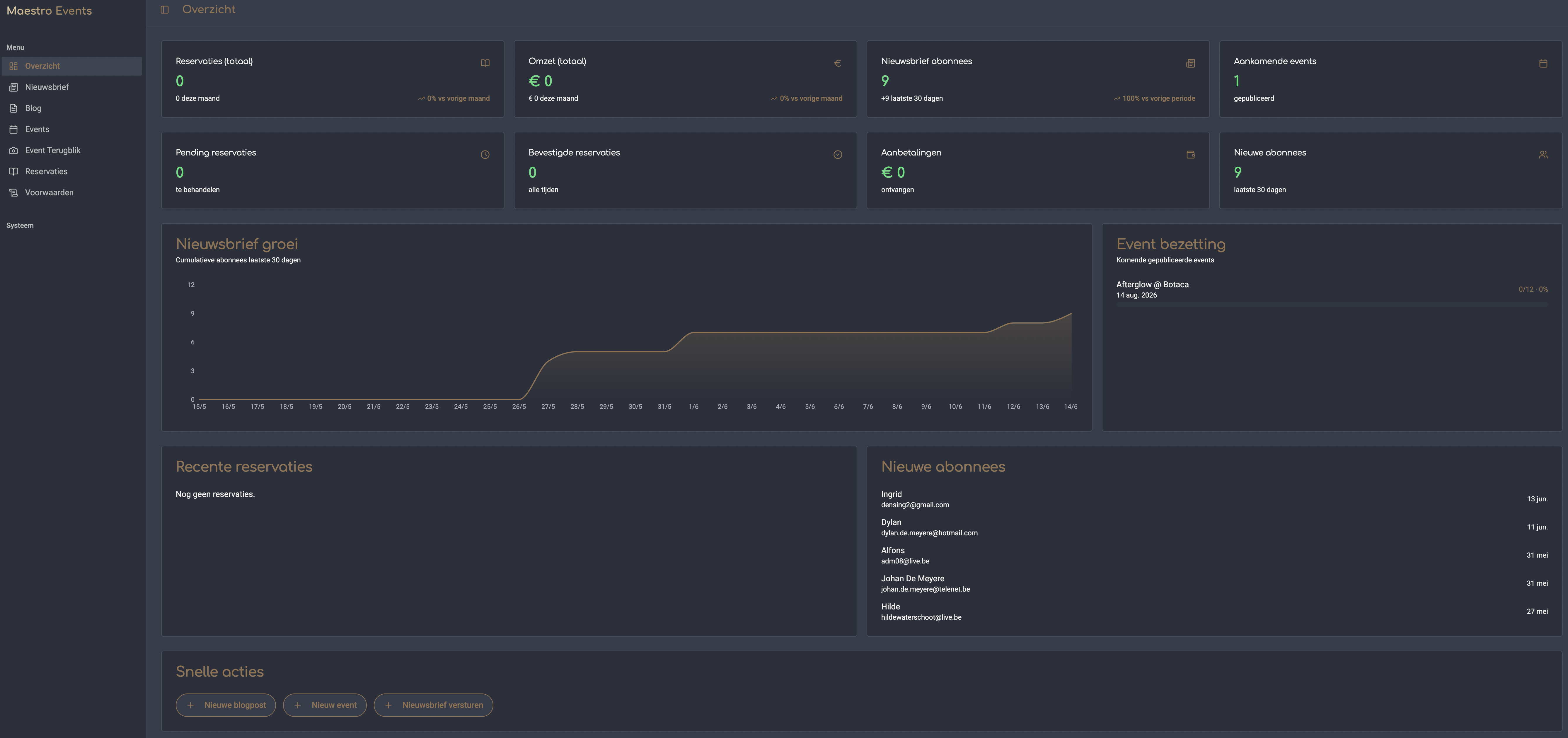Viewport: 1568px width, 738px height.
Task: Click the 27/5 date label on chart axis
Action: pyautogui.click(x=548, y=407)
